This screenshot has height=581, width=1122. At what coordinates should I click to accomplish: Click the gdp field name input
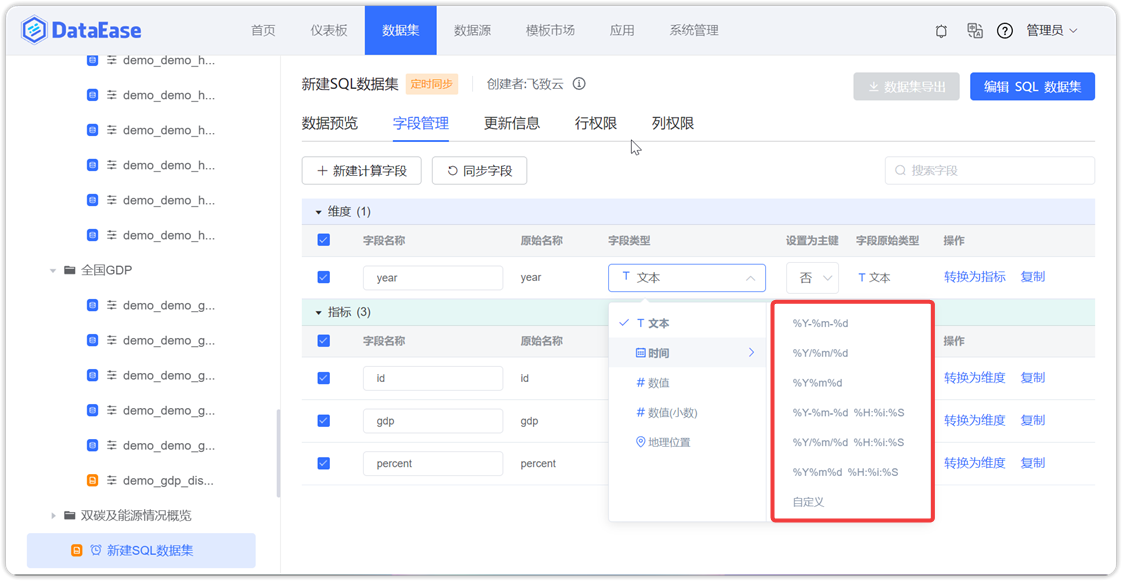click(x=433, y=421)
